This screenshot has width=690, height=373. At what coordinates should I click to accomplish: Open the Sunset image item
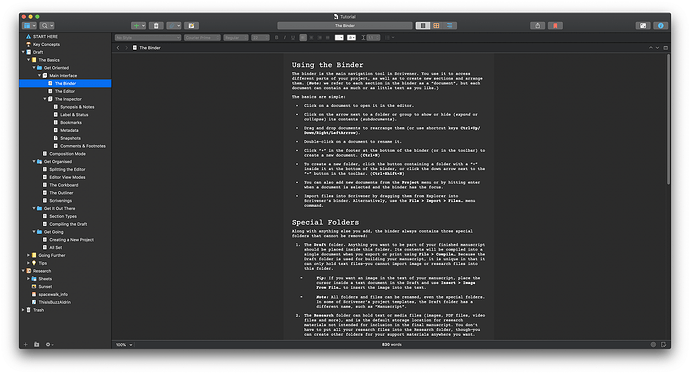(x=45, y=287)
